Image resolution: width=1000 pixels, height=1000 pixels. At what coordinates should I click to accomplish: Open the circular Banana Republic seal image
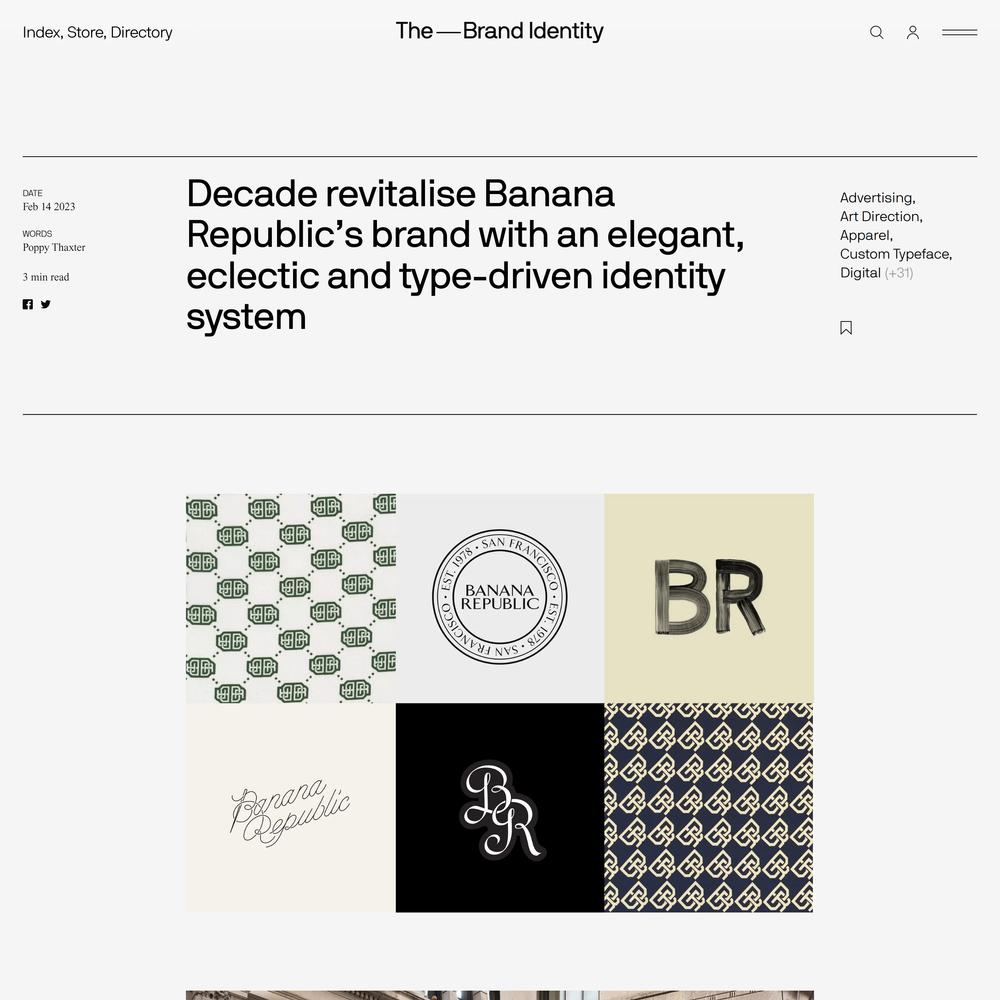pyautogui.click(x=499, y=598)
